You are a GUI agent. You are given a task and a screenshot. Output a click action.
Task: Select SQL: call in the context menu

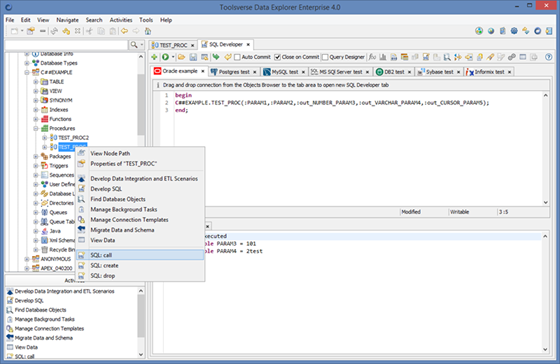[140, 255]
